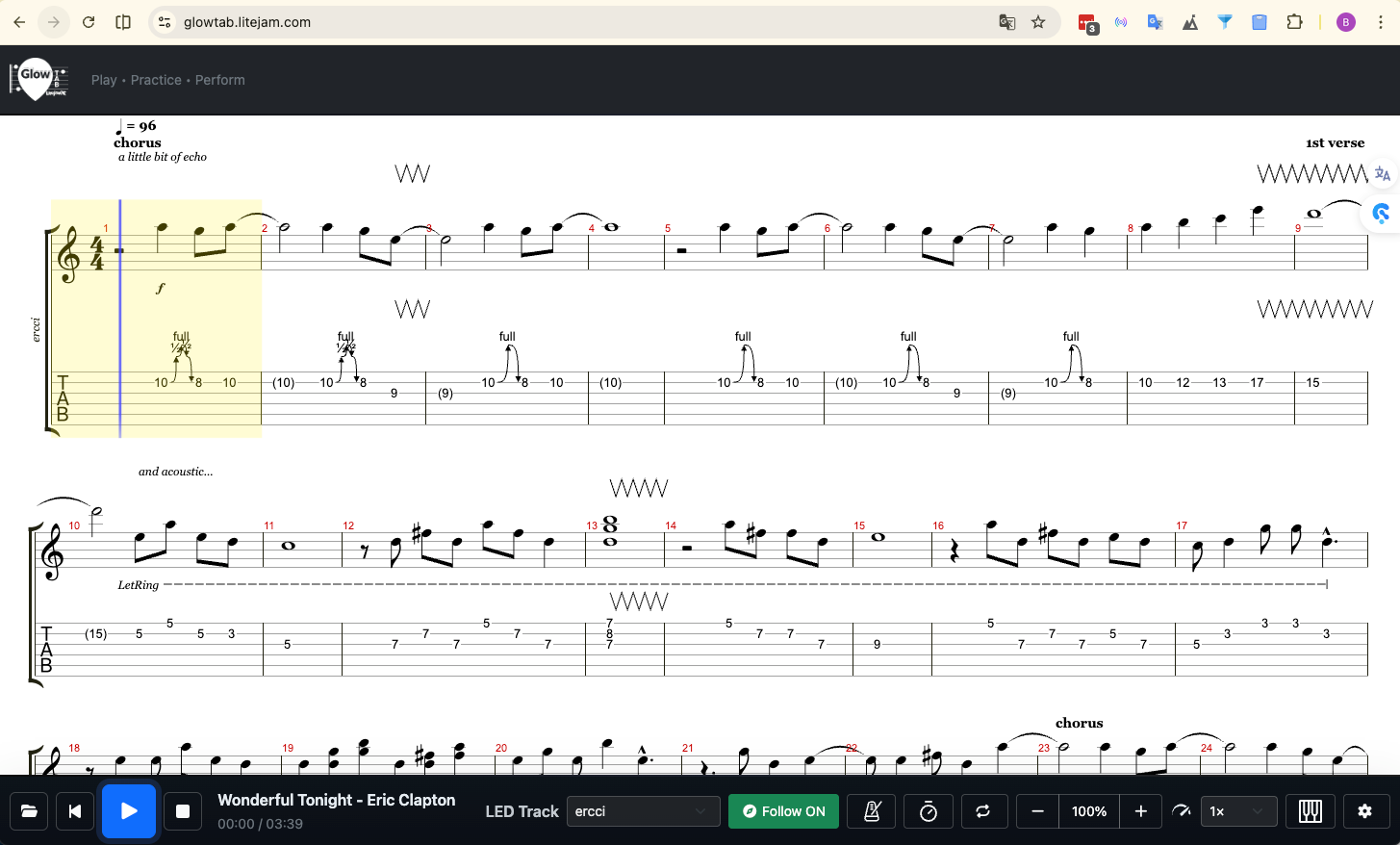Stop playback with the square button
The height and width of the screenshot is (845, 1400).
click(182, 811)
